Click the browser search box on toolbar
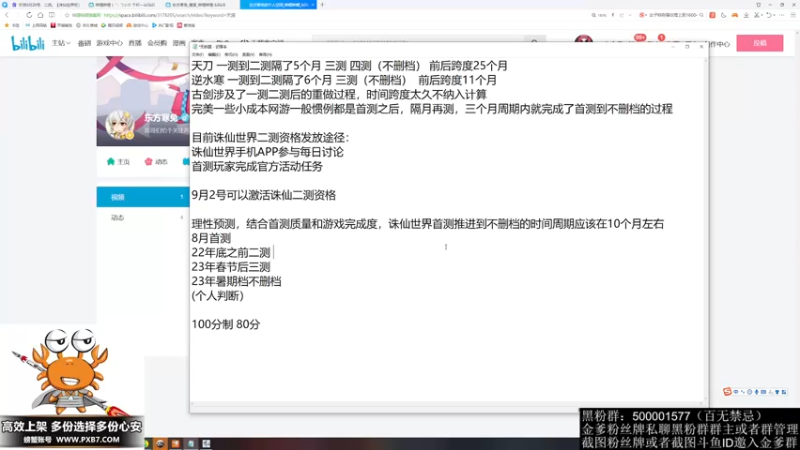 (673, 15)
